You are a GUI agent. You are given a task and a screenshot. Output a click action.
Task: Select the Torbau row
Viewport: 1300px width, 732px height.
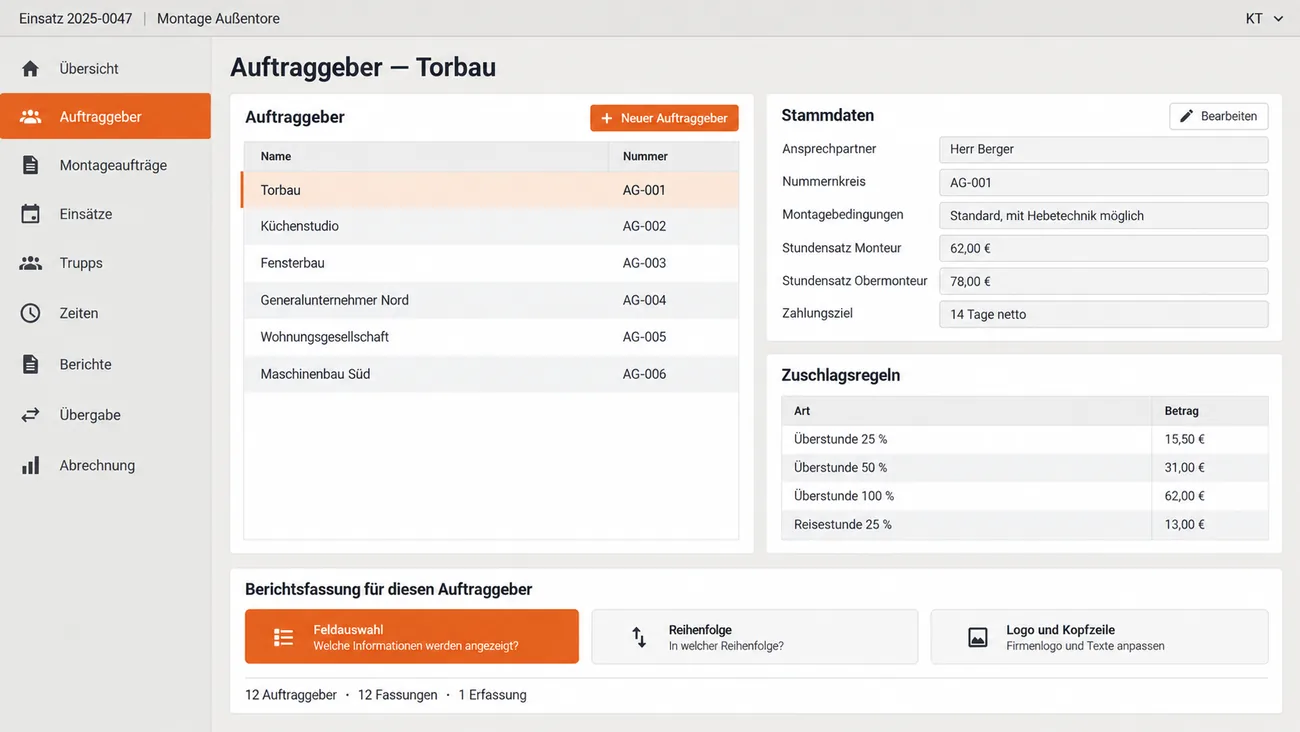coord(491,190)
